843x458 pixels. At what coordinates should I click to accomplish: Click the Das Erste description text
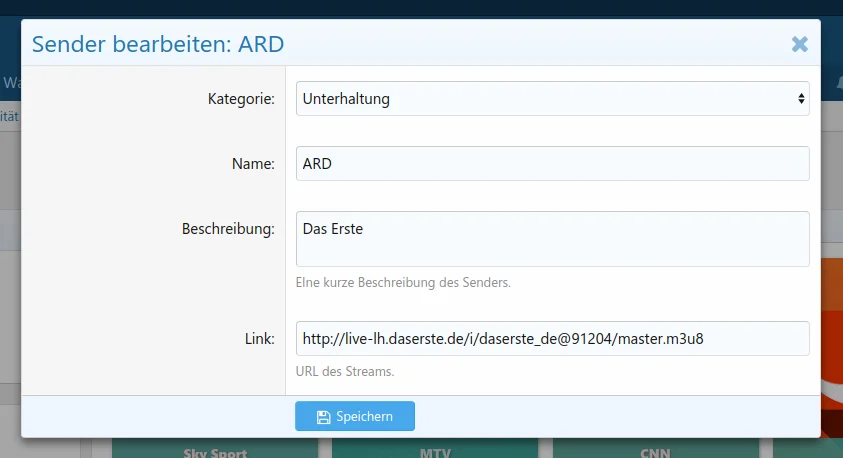click(x=333, y=229)
